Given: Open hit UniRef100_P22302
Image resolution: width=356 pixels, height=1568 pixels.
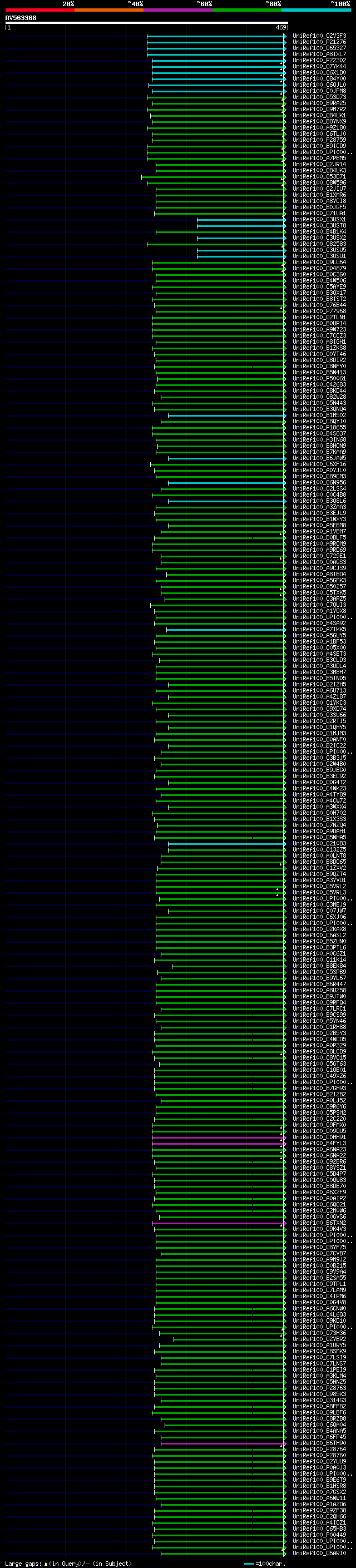Looking at the screenshot, I should pyautogui.click(x=319, y=60).
